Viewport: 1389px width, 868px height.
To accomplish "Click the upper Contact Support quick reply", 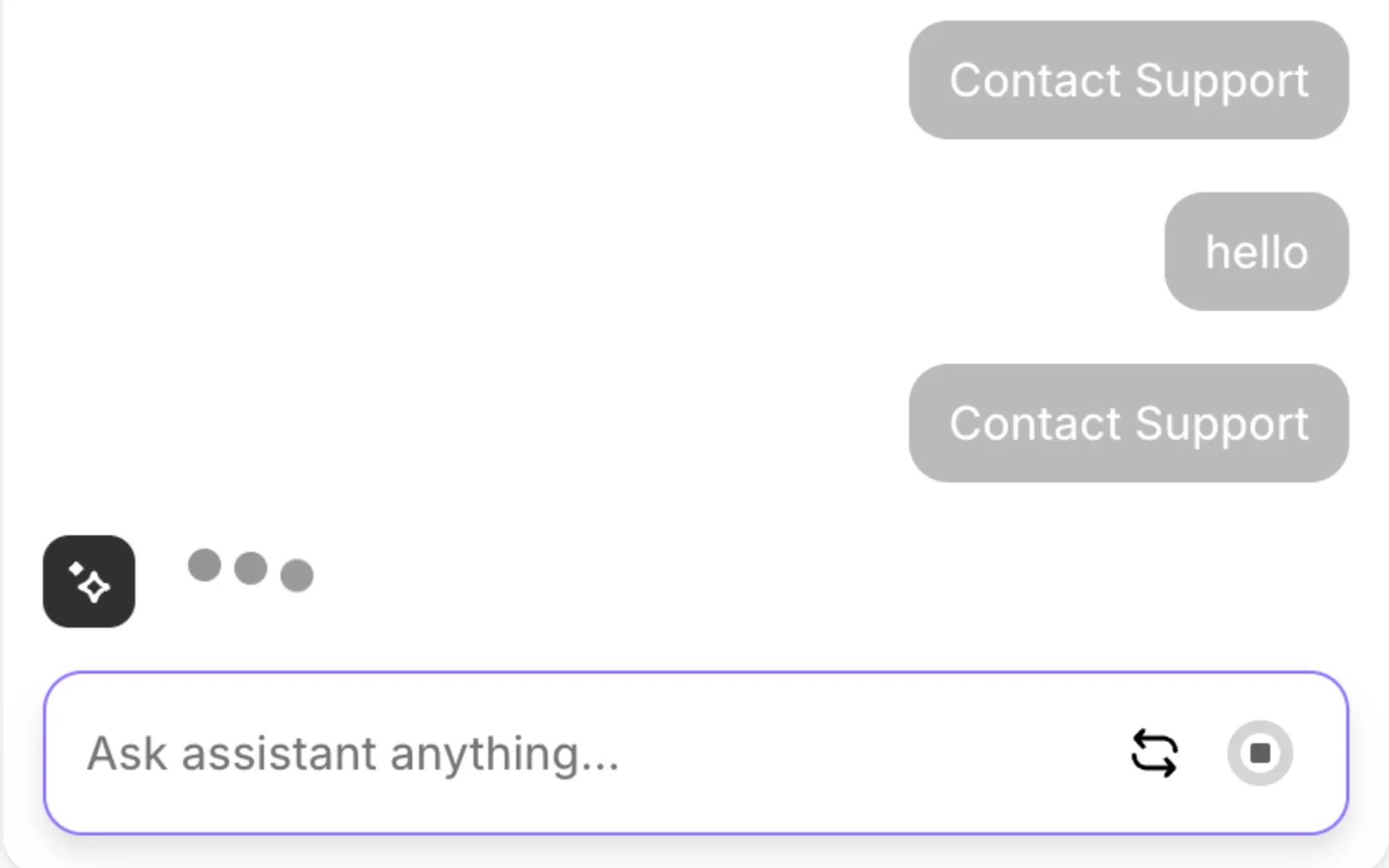I will click(1129, 80).
